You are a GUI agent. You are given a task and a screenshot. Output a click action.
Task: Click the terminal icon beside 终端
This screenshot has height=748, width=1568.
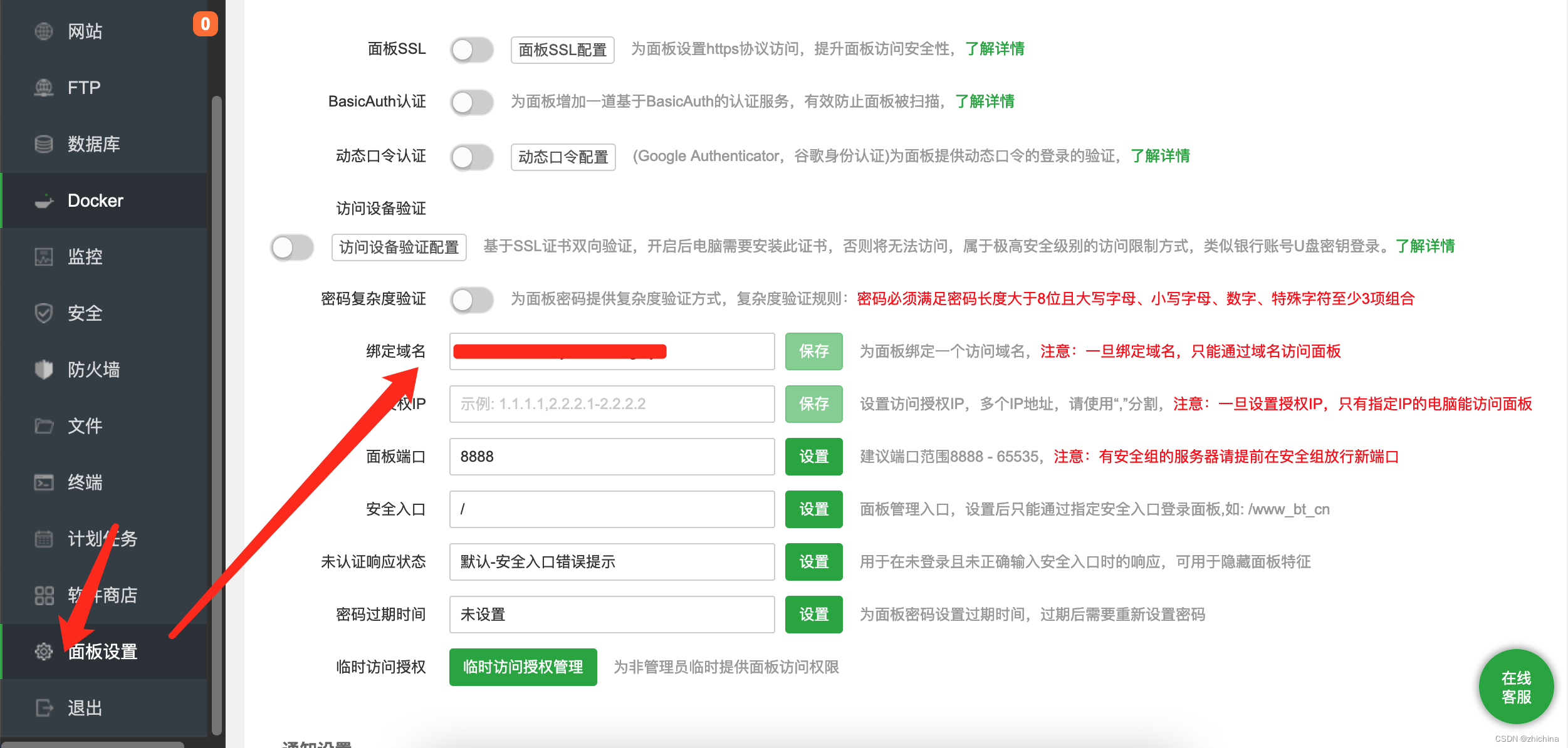[43, 482]
